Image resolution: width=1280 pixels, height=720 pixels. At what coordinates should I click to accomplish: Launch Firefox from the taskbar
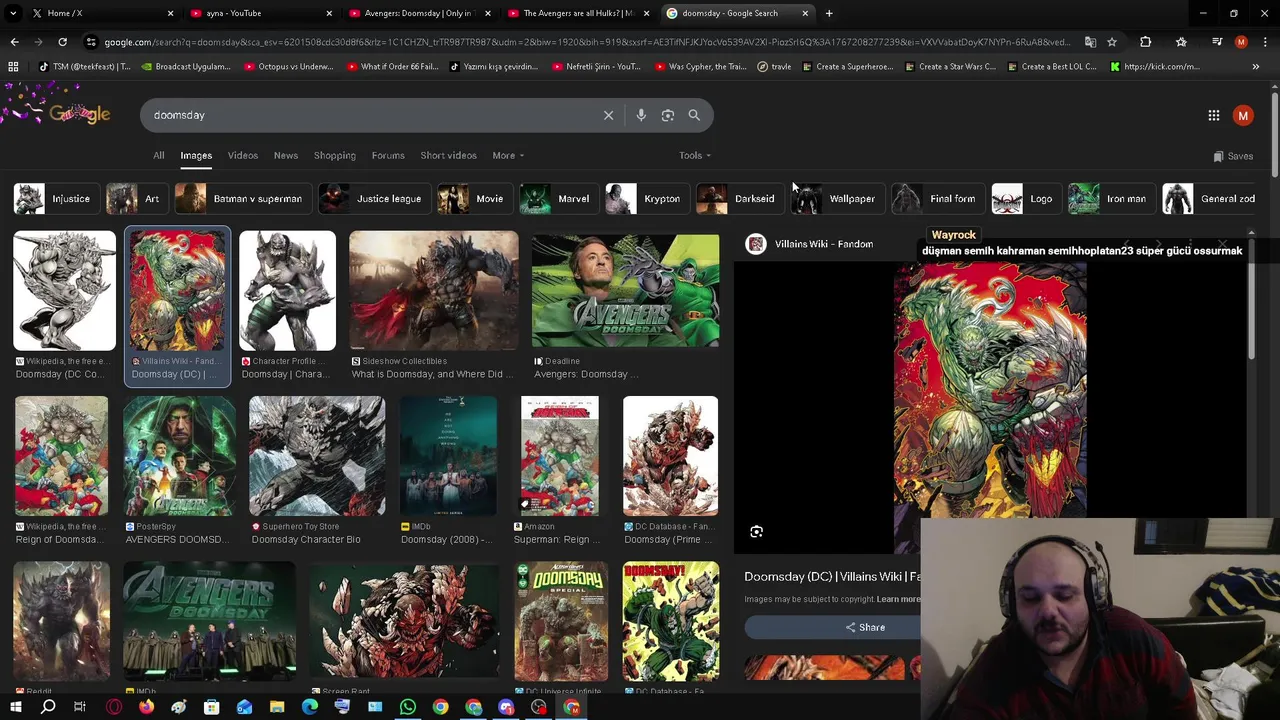[146, 707]
